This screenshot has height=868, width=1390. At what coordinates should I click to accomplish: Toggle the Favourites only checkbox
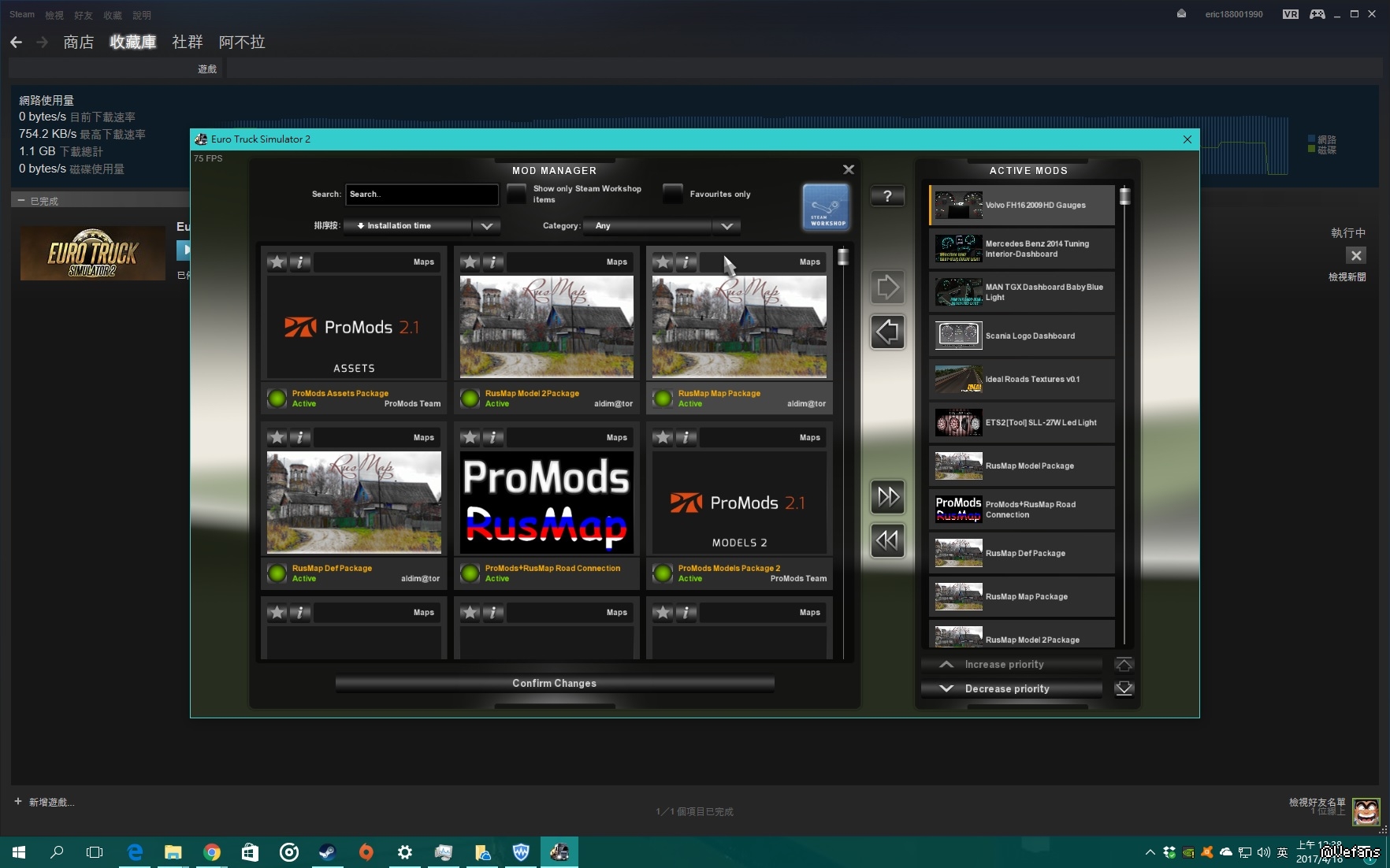point(673,194)
